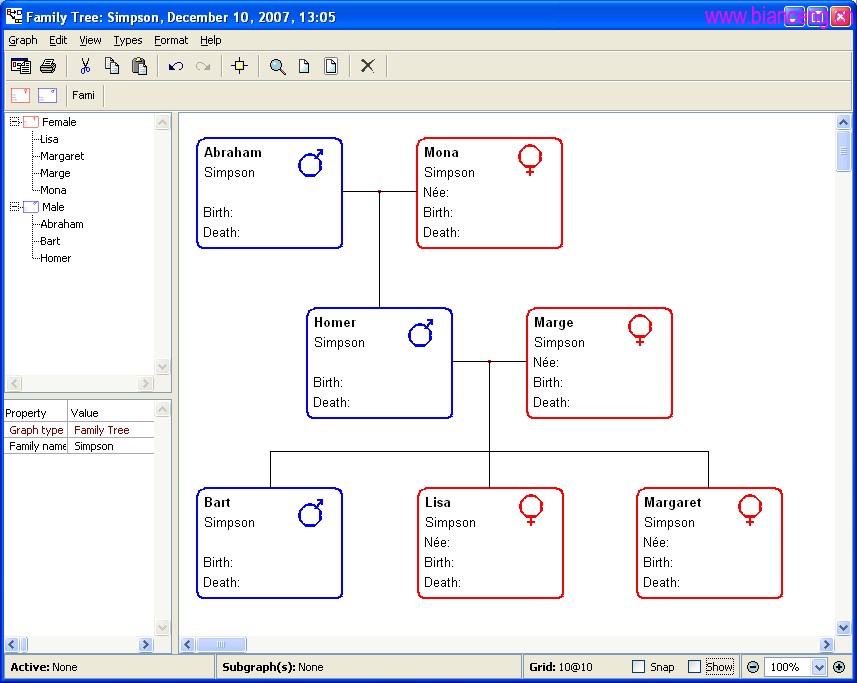The width and height of the screenshot is (857, 683).
Task: Select Bart in the tree
Action: 50,240
